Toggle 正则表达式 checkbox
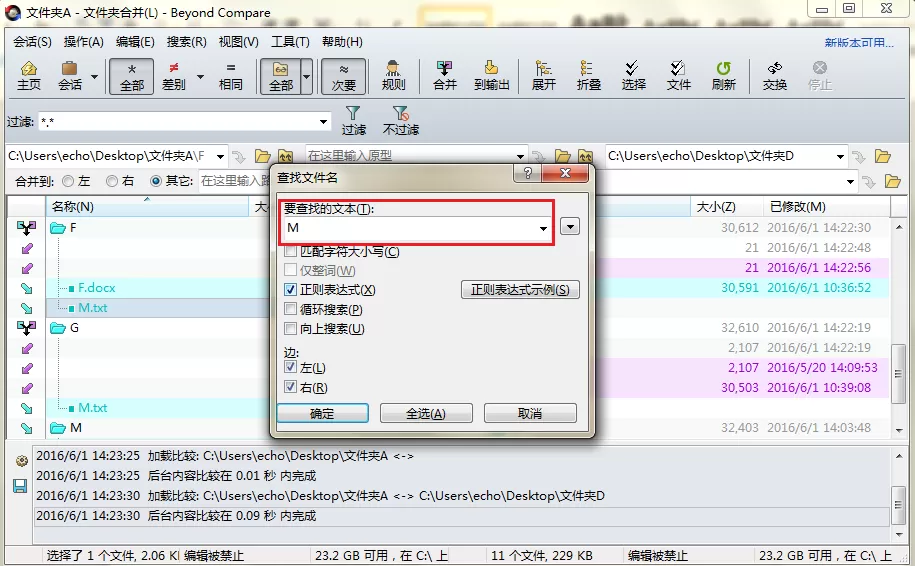Viewport: 915px width, 566px height. pyautogui.click(x=290, y=289)
